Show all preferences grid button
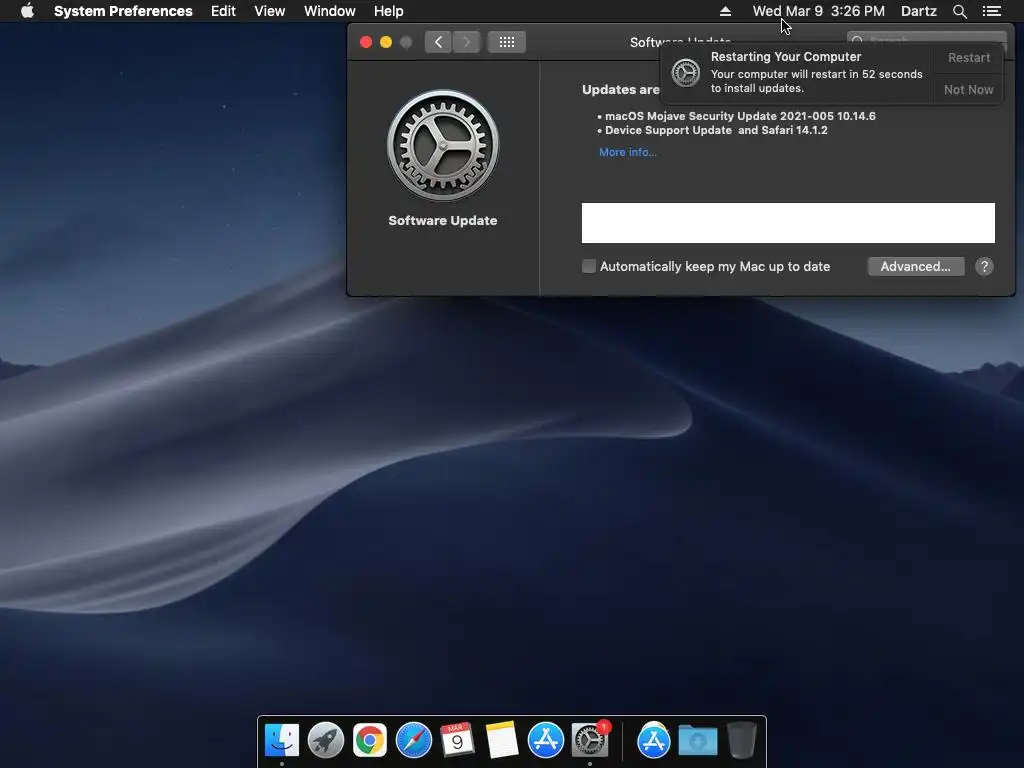1024x768 pixels. (507, 42)
